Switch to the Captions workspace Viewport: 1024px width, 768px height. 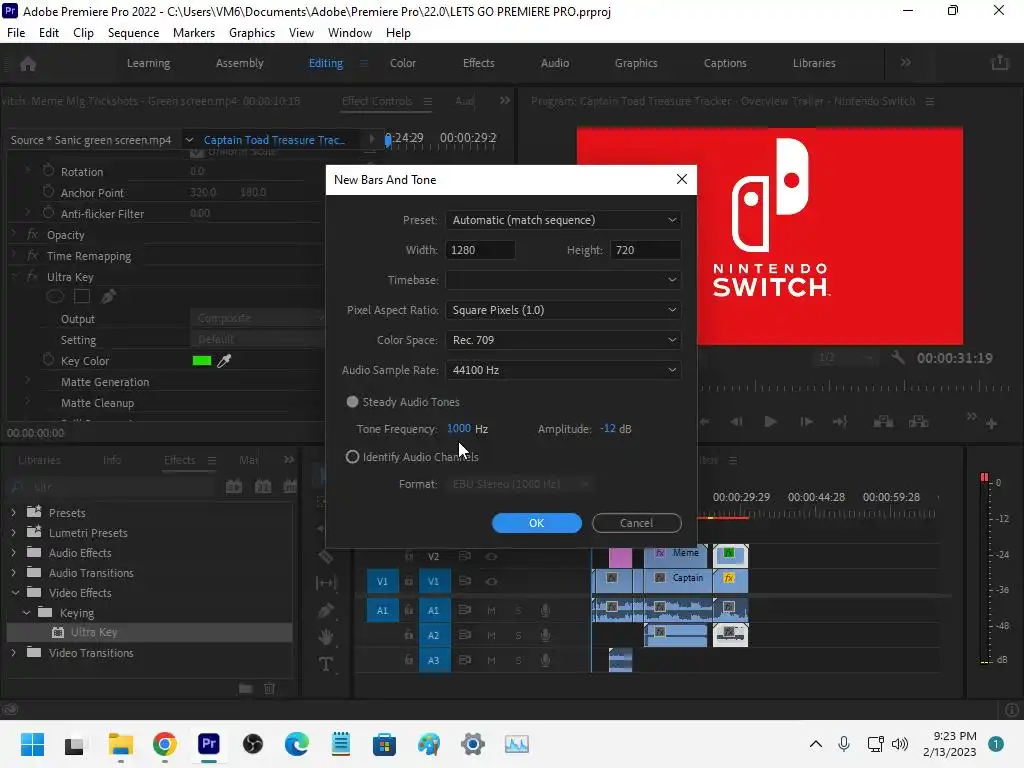click(x=725, y=63)
